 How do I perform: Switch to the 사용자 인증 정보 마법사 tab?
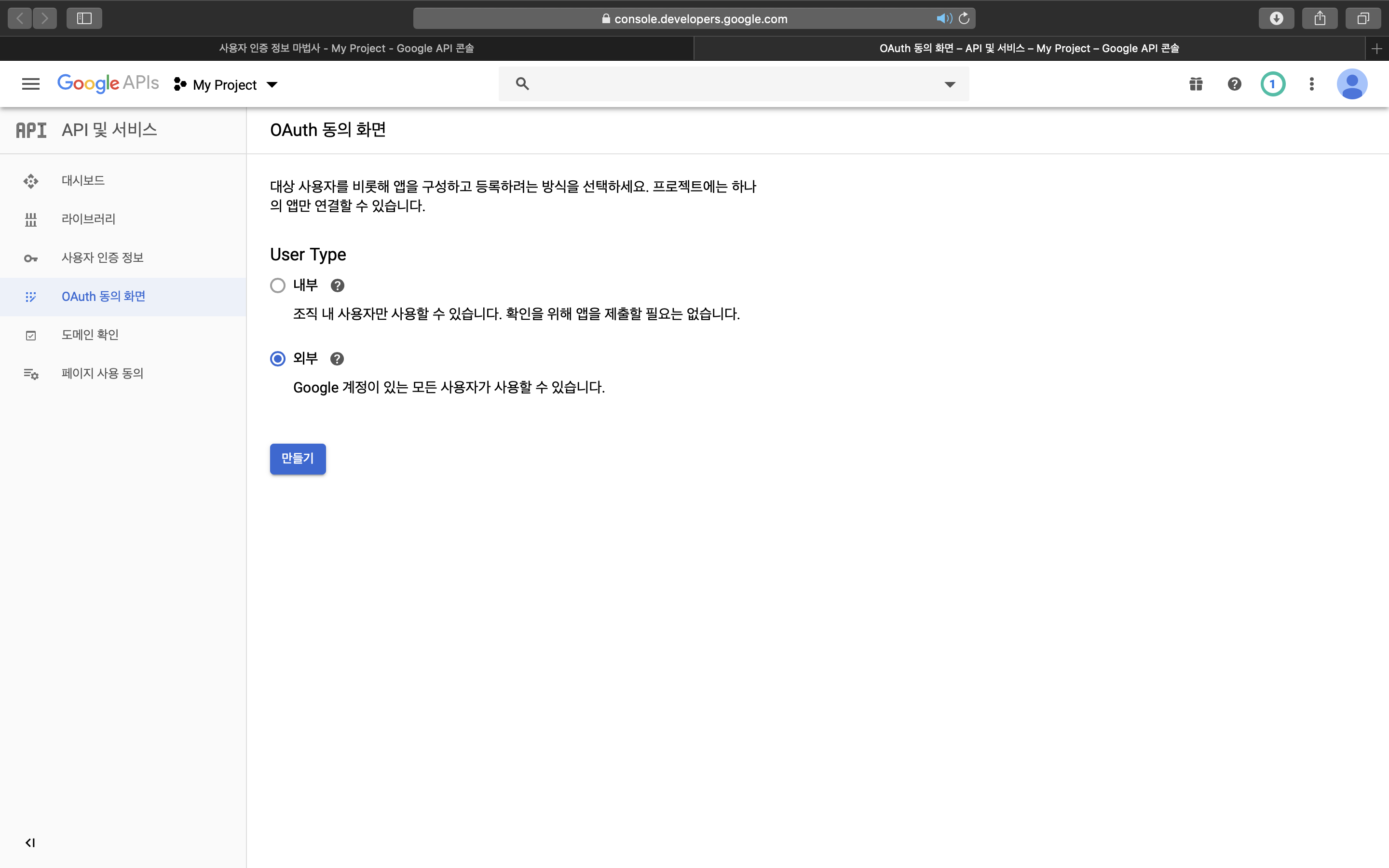tap(346, 48)
